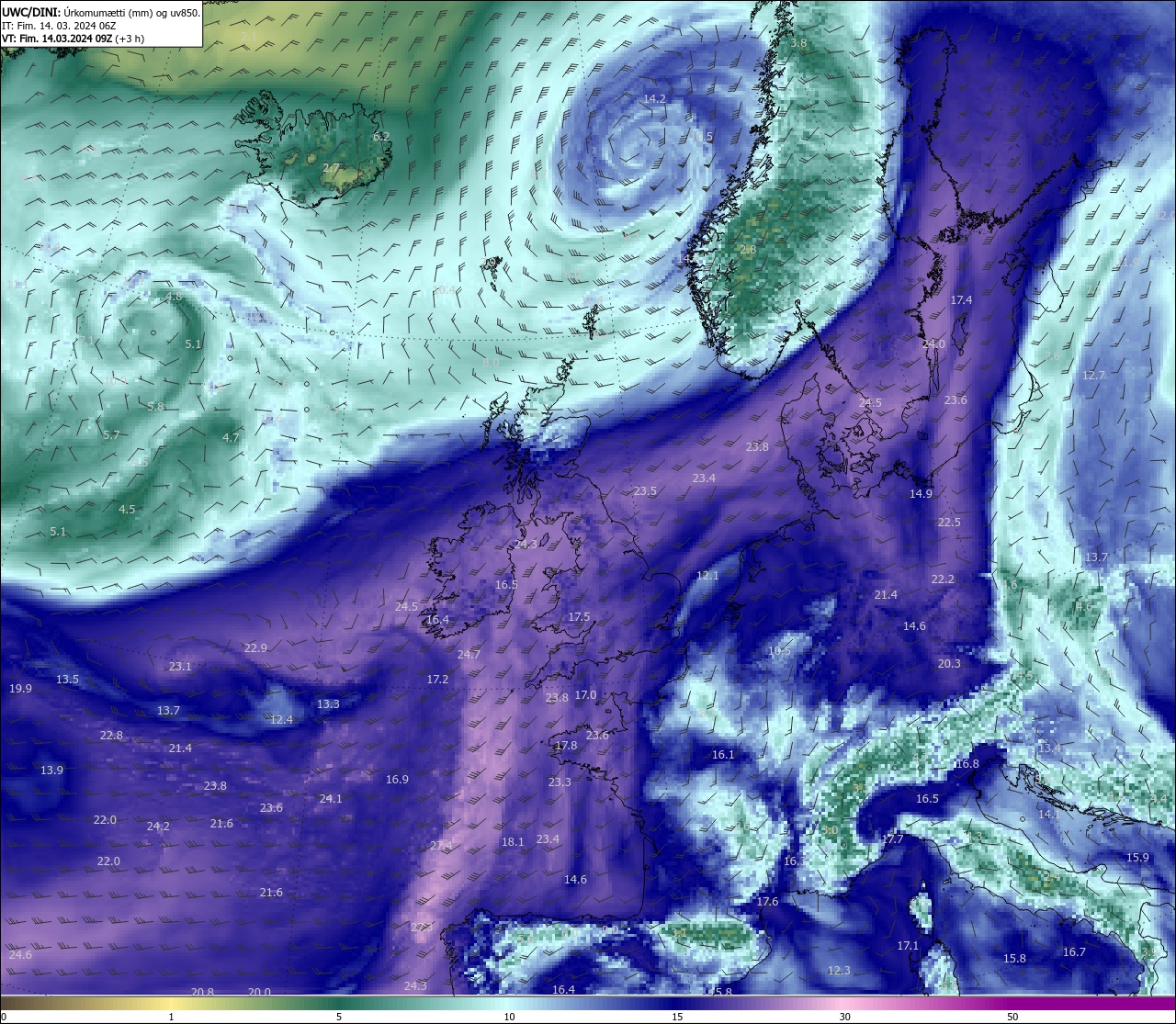Screen dimensions: 1176x1024
Task: Click the 5.7 value on the map
Action: [x=111, y=435]
